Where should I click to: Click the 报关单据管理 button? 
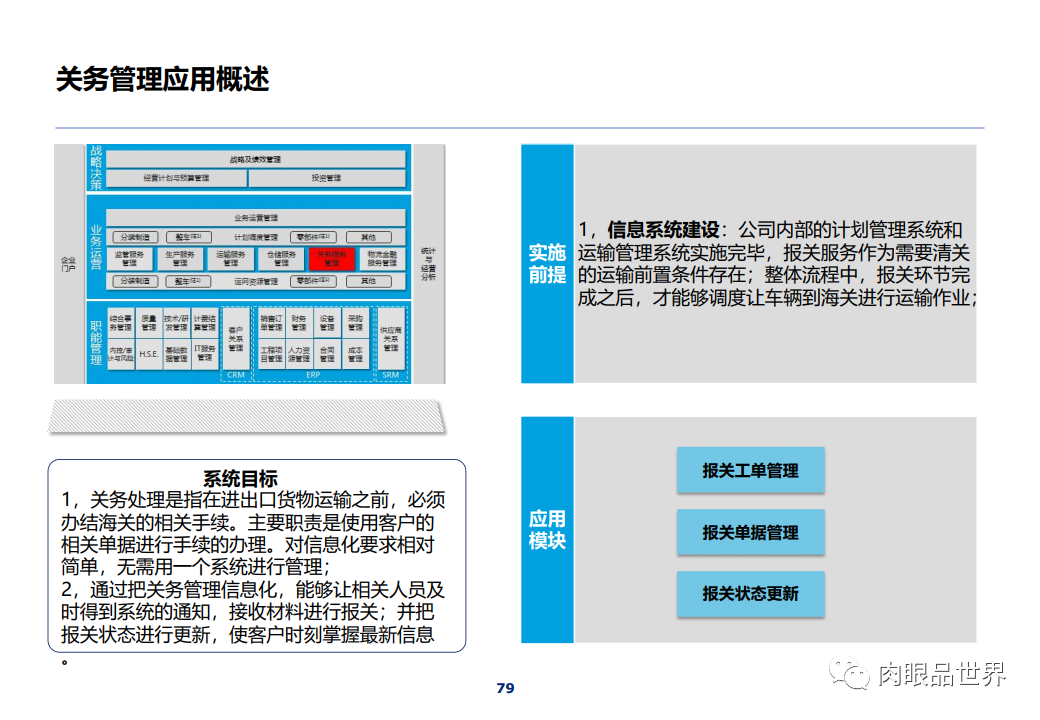point(751,533)
